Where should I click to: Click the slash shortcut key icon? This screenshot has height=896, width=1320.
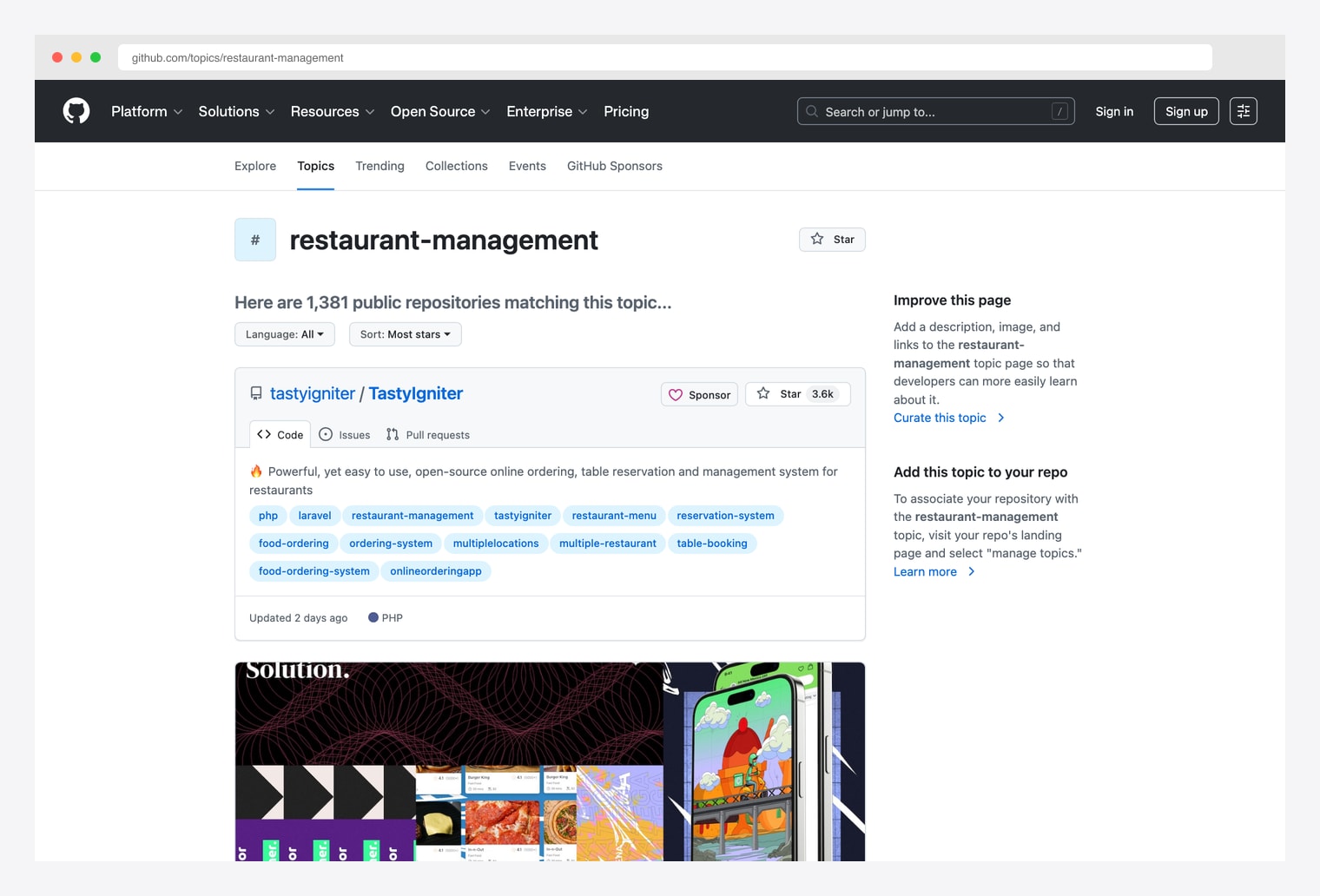pos(1059,111)
